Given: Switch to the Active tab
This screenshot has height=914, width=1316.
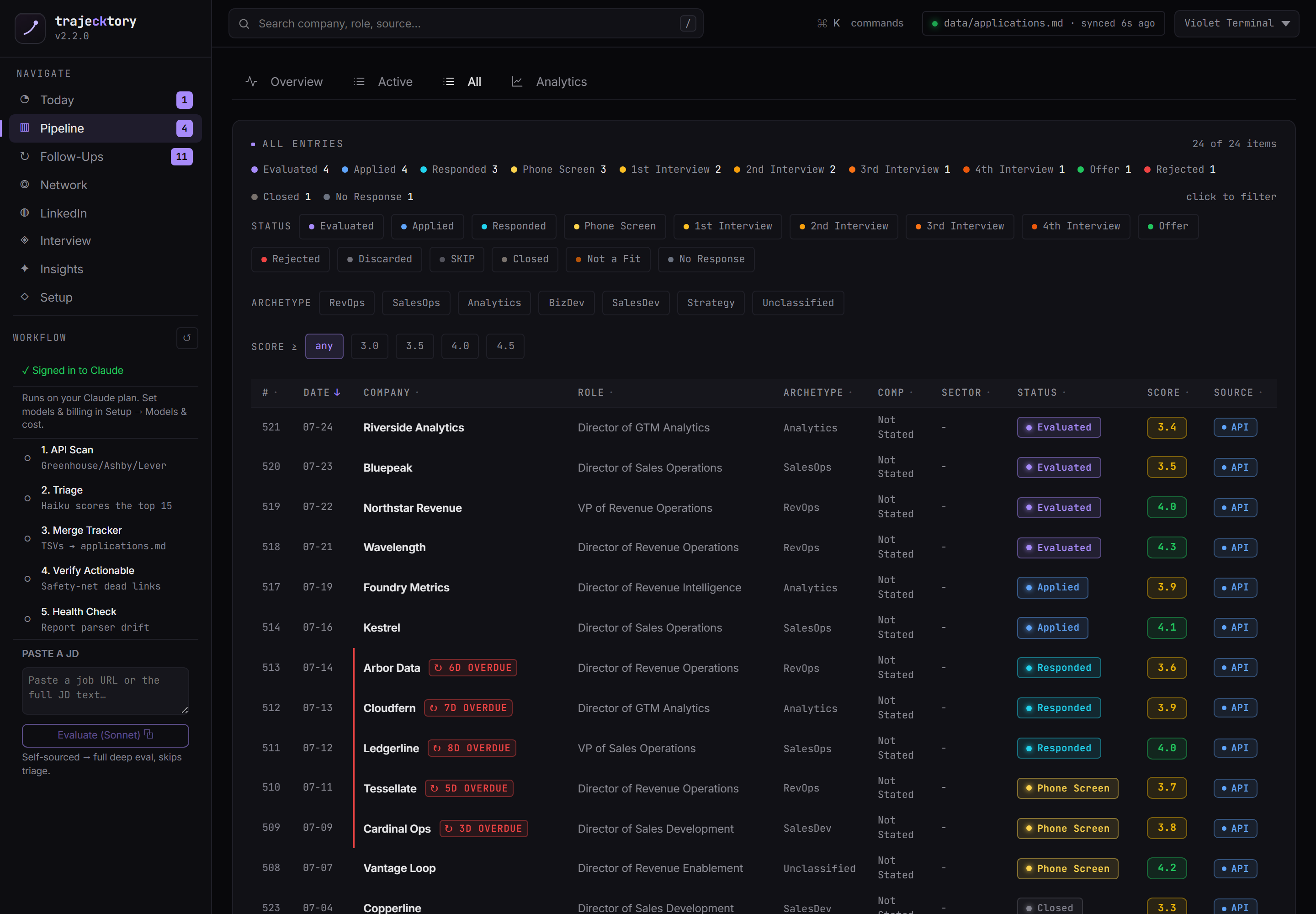Looking at the screenshot, I should pos(383,81).
